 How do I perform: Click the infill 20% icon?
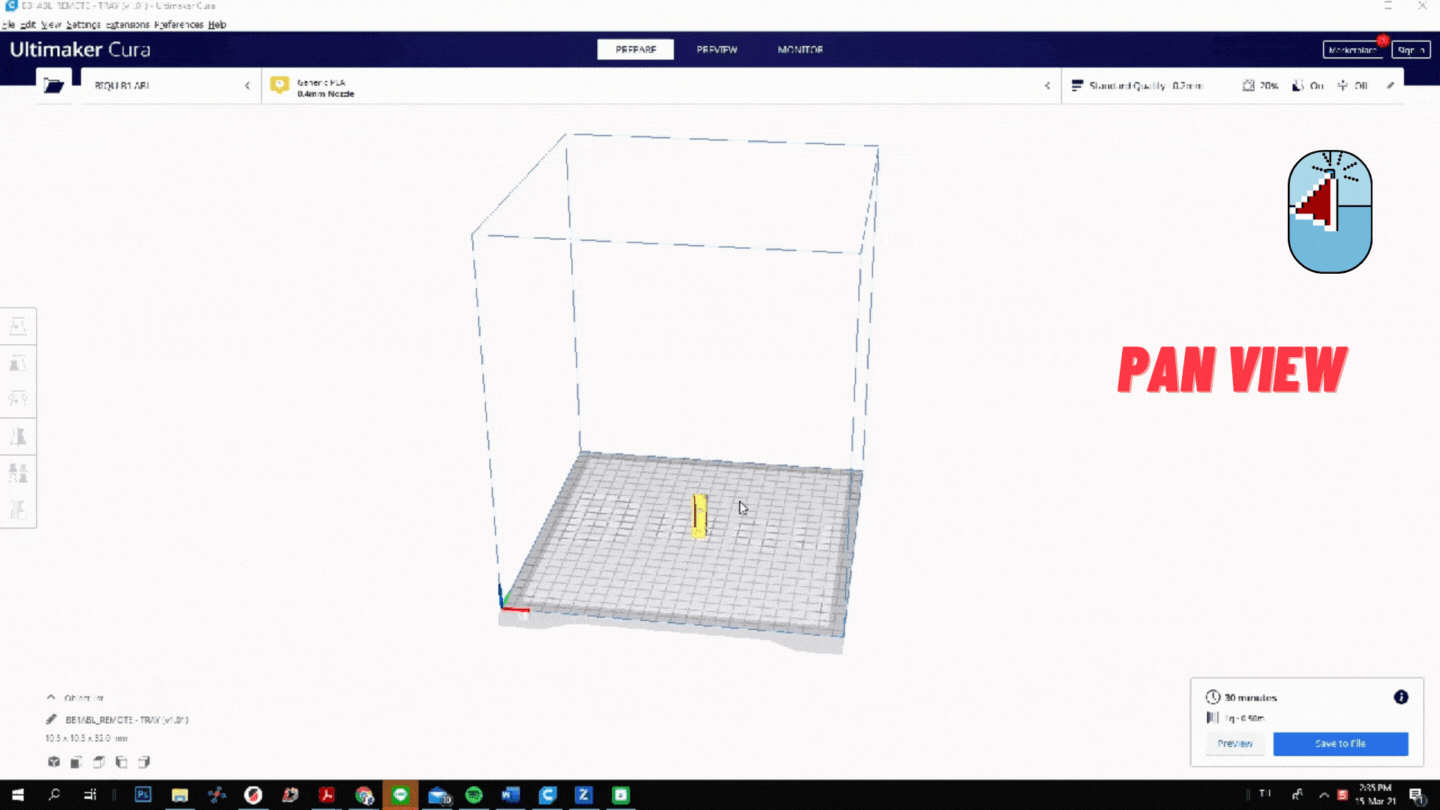point(1248,86)
